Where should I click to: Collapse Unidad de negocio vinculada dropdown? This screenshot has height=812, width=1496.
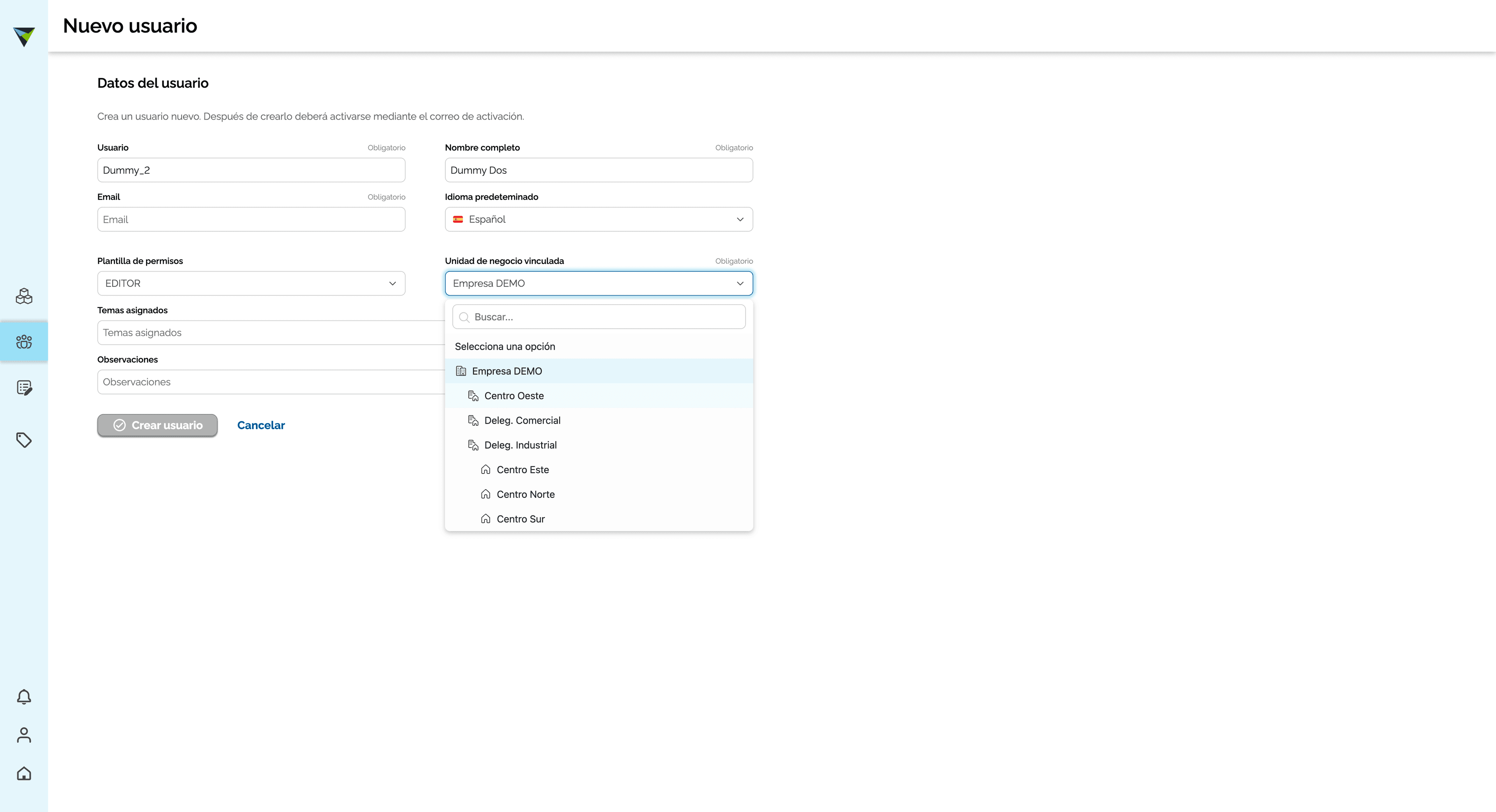tap(599, 283)
